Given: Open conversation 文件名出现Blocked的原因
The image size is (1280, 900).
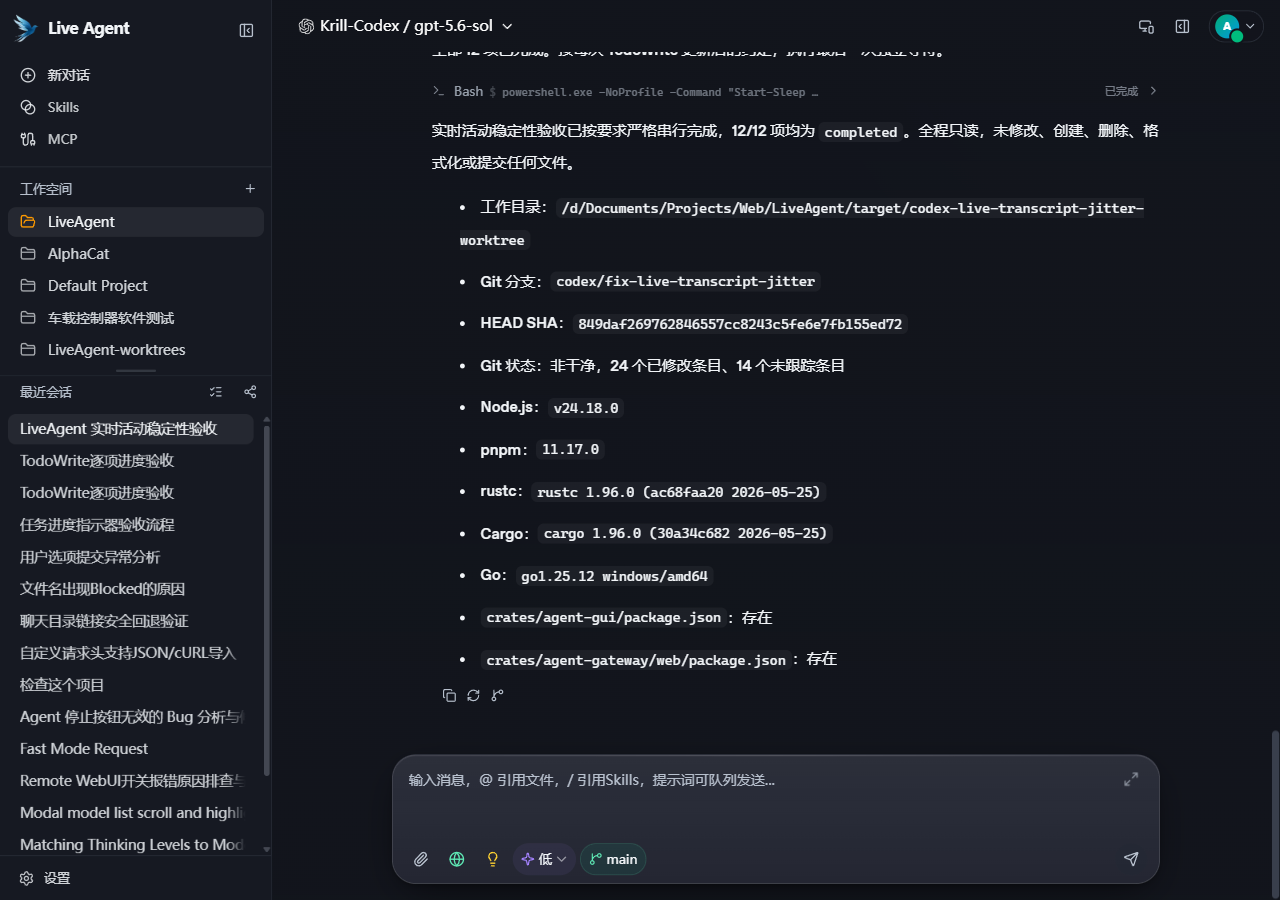Looking at the screenshot, I should pos(130,589).
